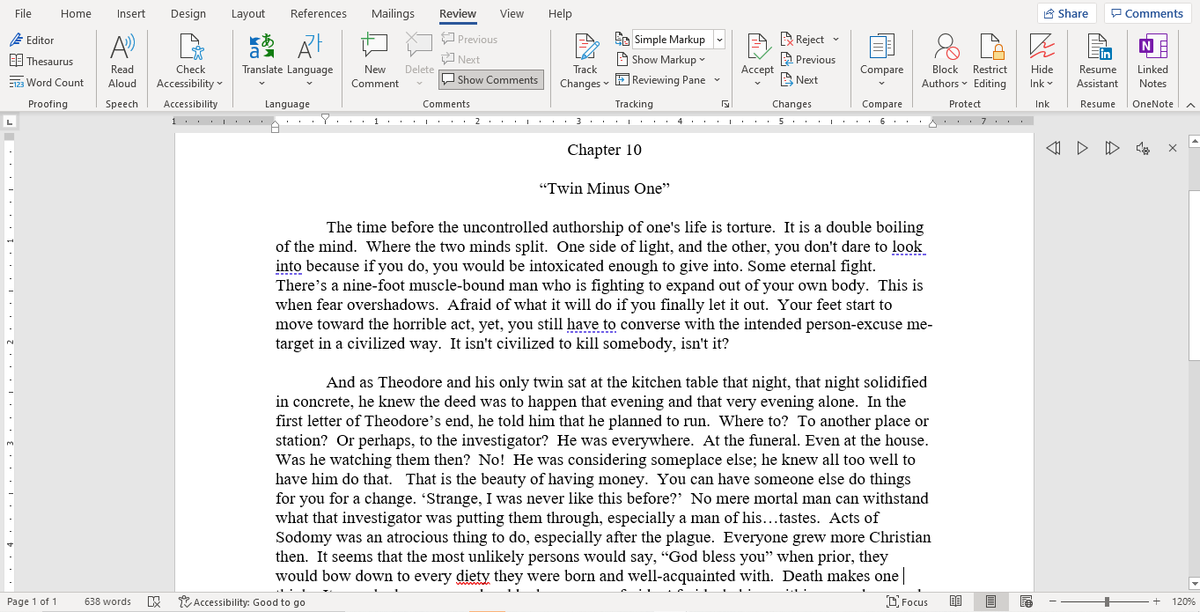Start Read Aloud speech
This screenshot has height=612, width=1200.
tap(122, 60)
